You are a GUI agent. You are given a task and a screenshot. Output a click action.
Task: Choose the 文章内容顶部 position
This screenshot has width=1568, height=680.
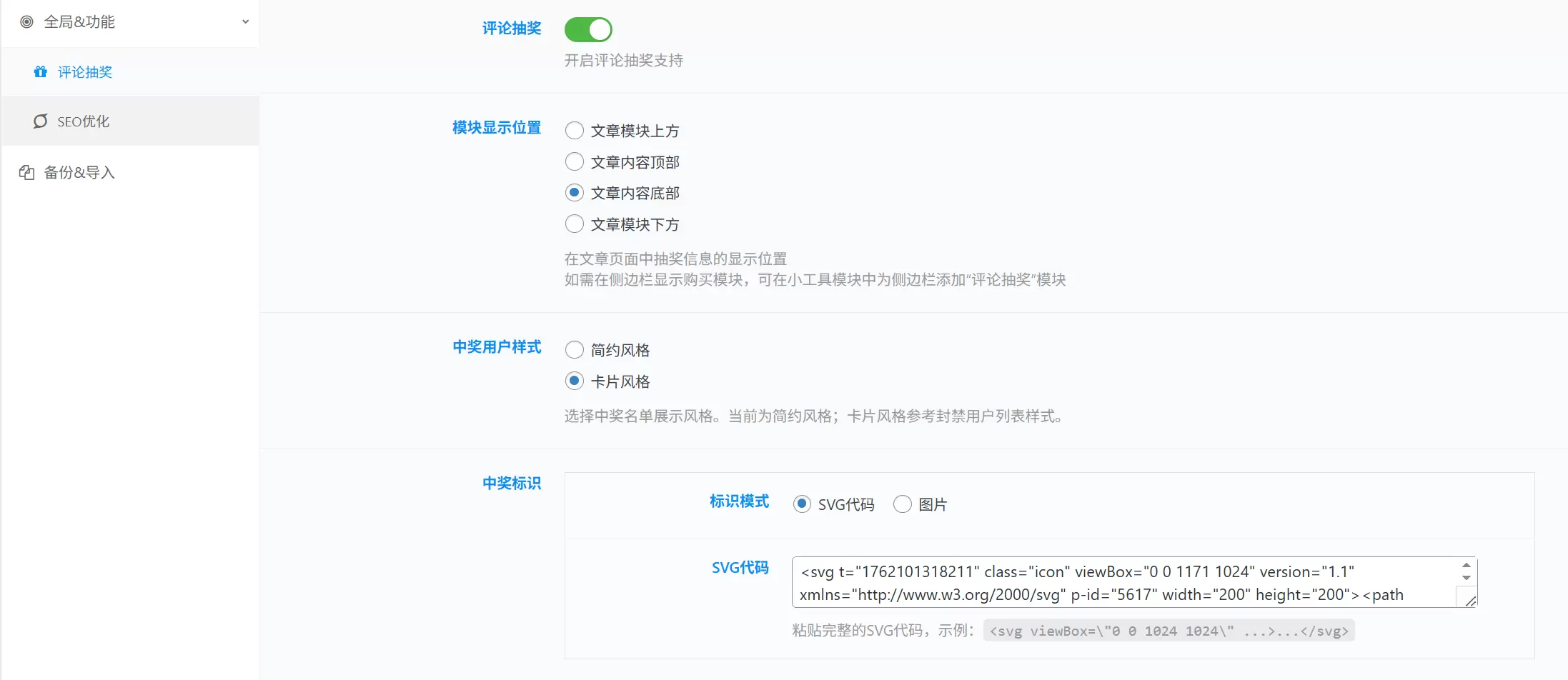click(x=575, y=161)
